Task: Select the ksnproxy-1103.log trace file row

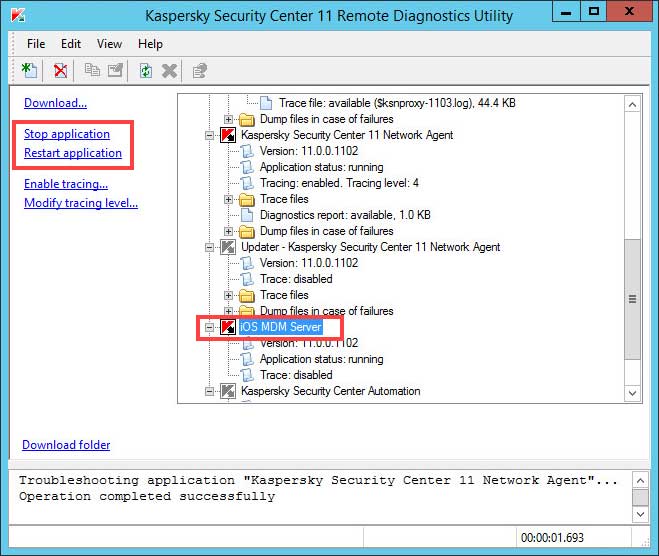Action: (x=397, y=103)
